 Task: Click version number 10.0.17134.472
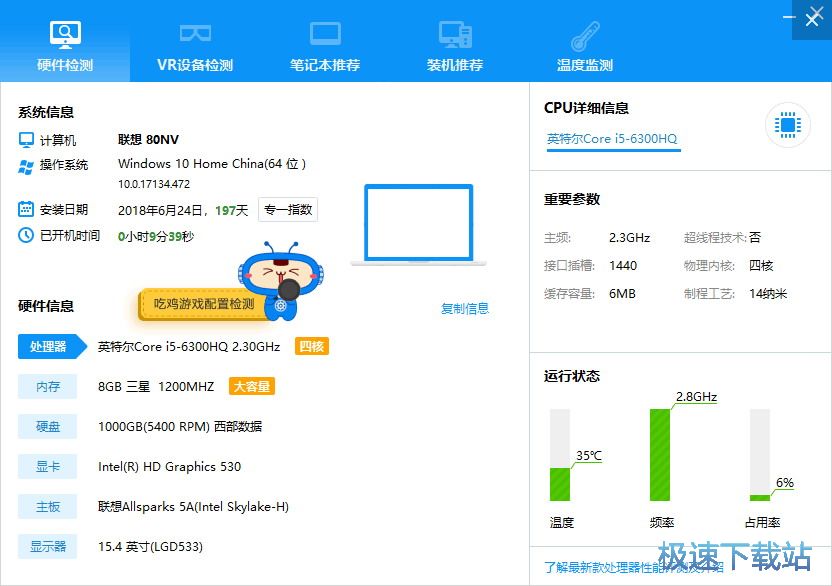(x=154, y=184)
